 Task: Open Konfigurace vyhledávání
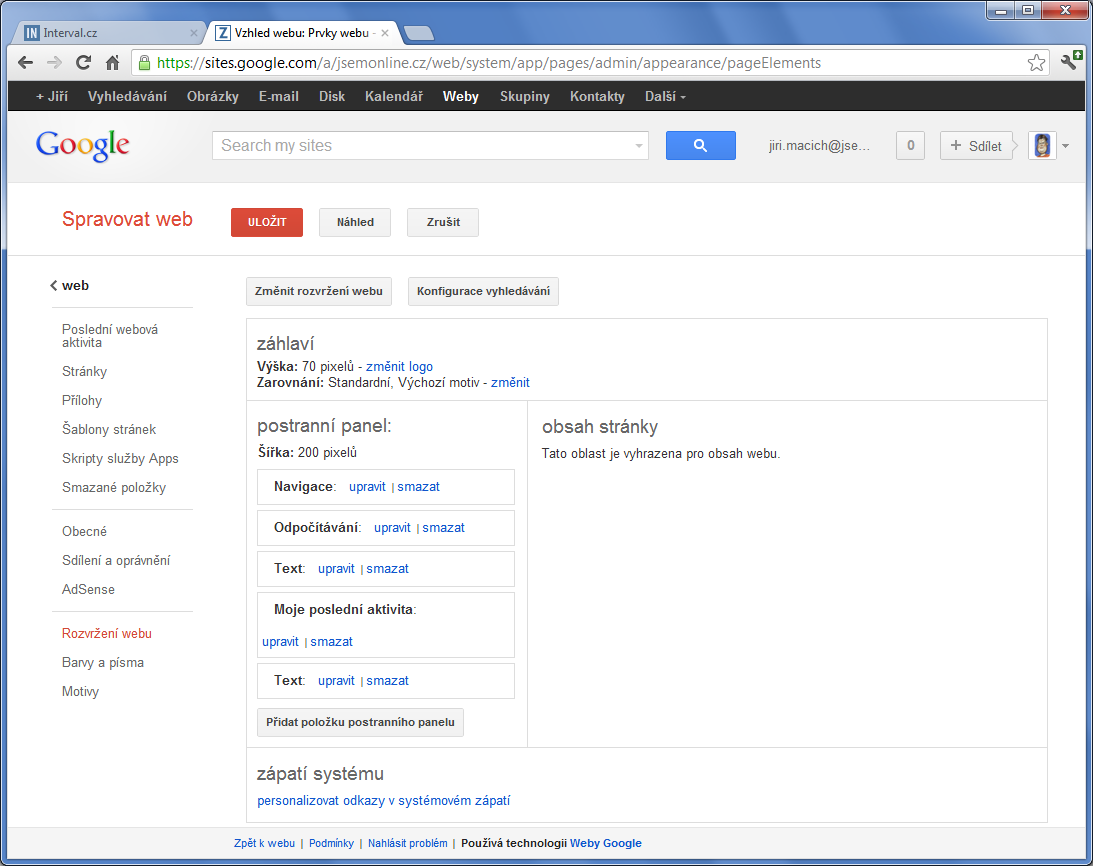click(483, 291)
